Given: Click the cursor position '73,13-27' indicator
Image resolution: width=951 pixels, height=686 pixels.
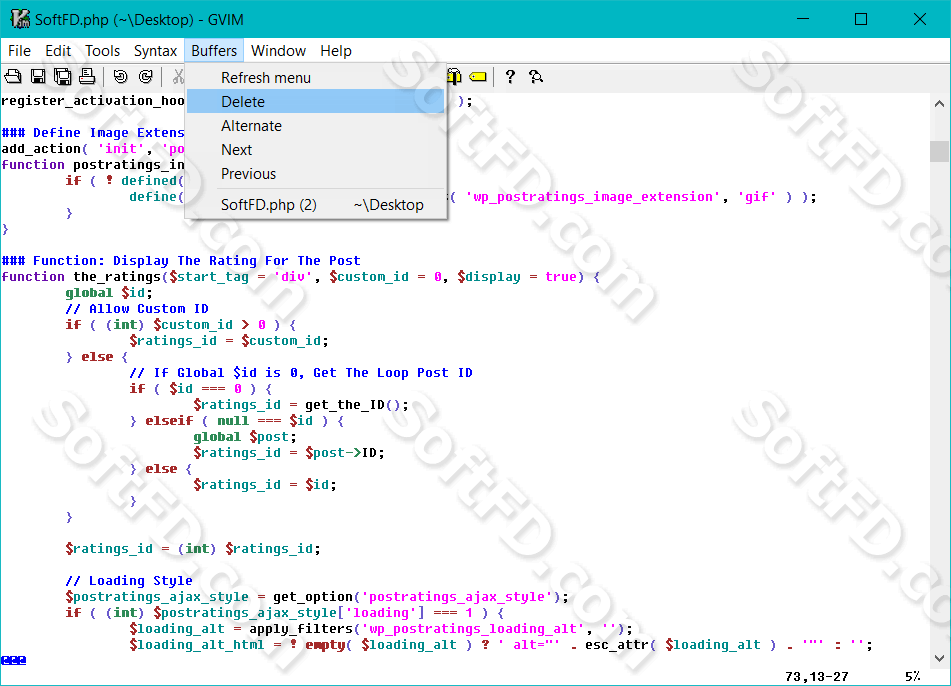Looking at the screenshot, I should tap(816, 676).
